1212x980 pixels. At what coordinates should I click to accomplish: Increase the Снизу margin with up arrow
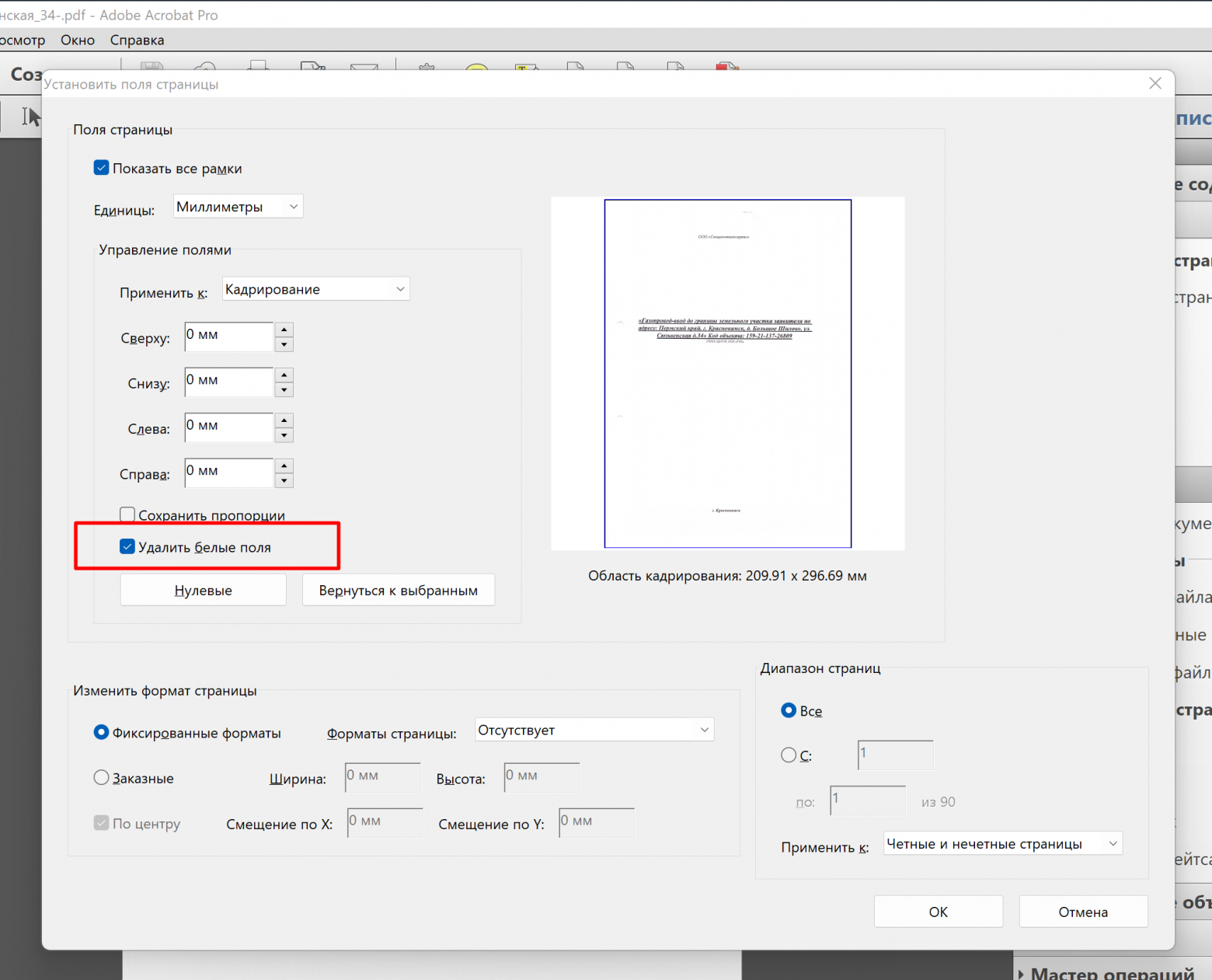coord(284,375)
